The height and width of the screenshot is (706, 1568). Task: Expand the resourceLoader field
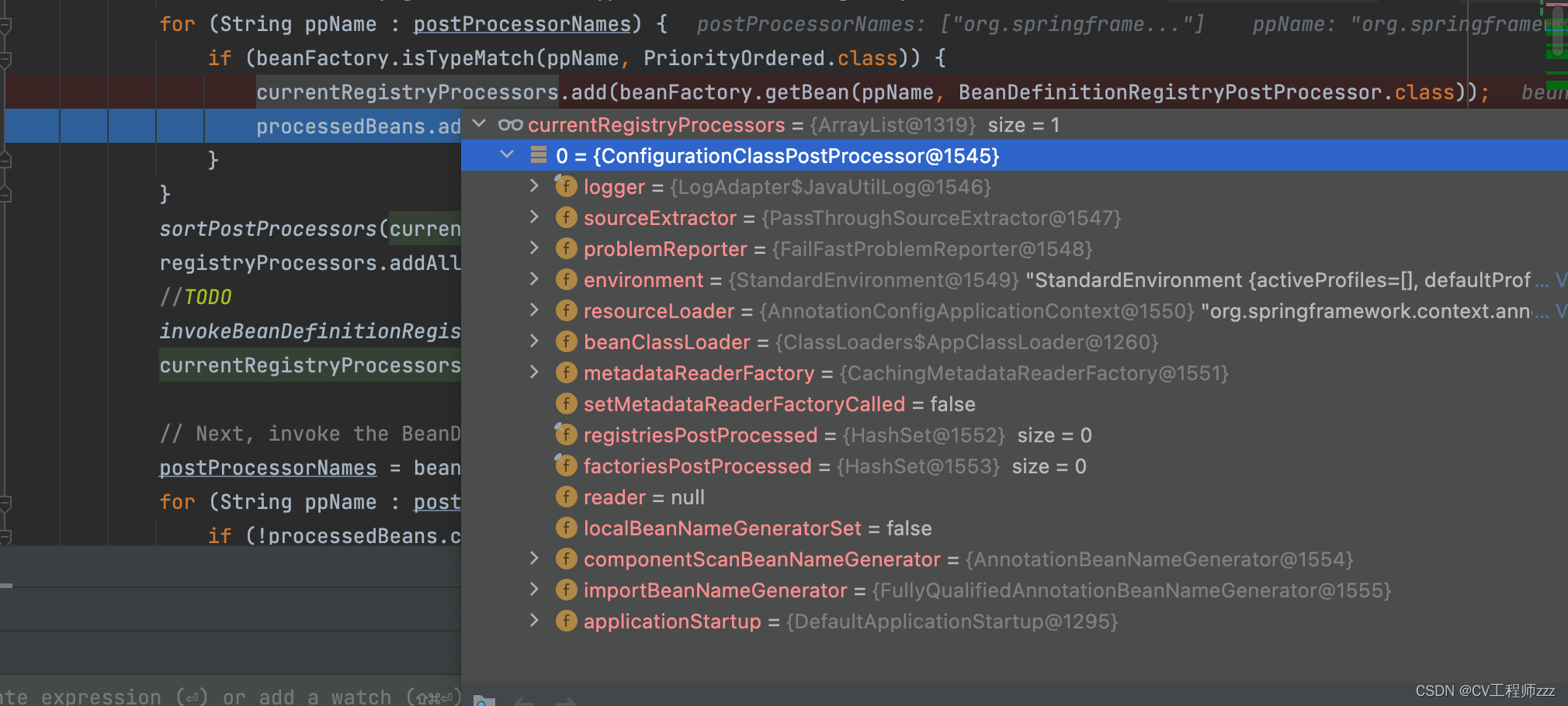point(534,310)
